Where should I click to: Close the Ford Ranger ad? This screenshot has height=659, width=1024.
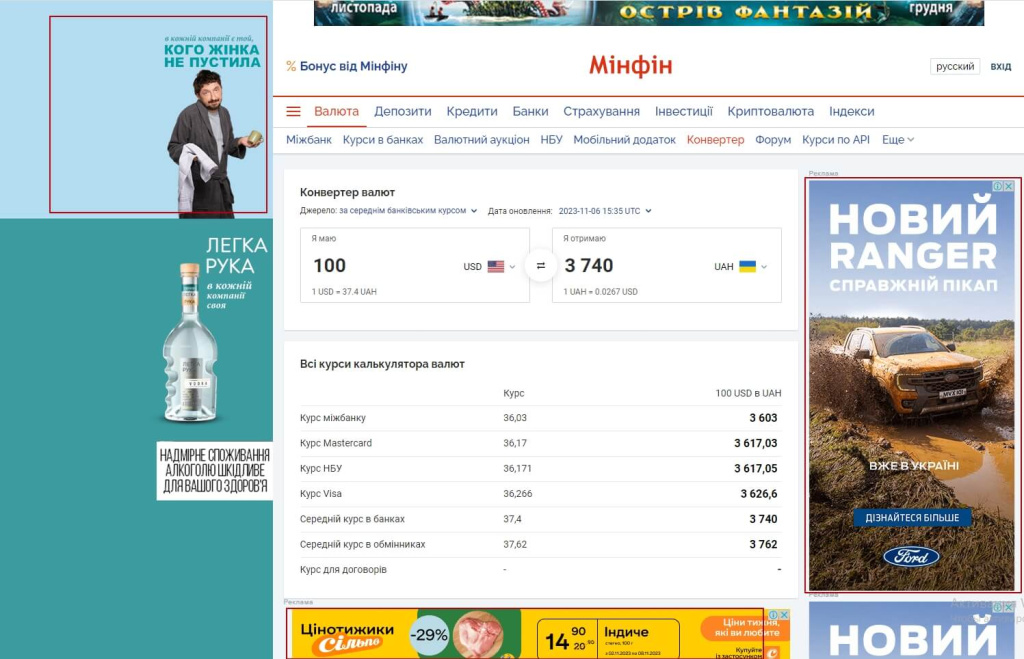coord(1009,186)
